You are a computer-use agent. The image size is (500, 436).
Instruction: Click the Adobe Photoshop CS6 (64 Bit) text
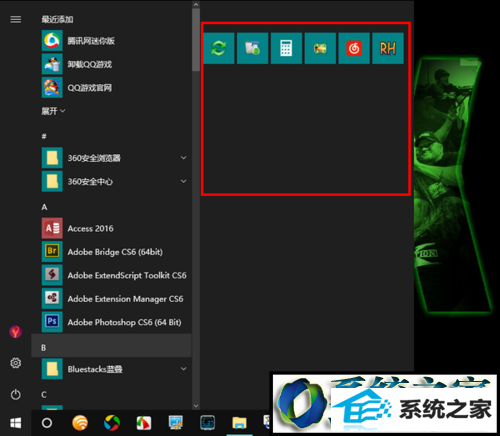[124, 322]
